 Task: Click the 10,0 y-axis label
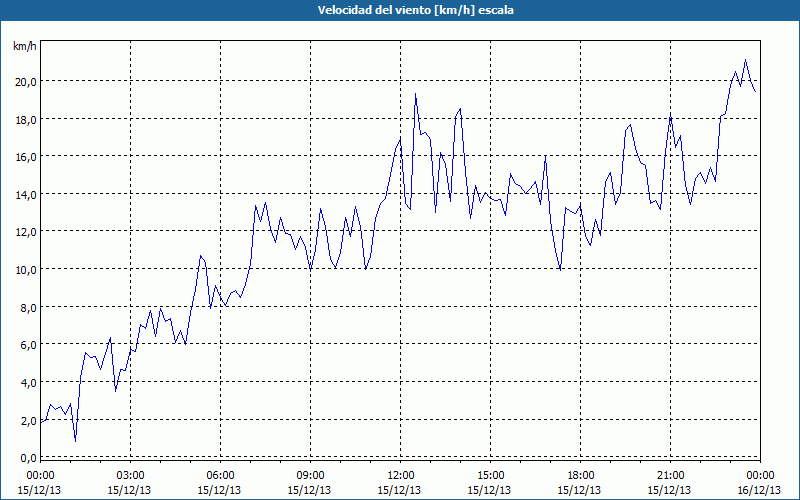point(26,269)
